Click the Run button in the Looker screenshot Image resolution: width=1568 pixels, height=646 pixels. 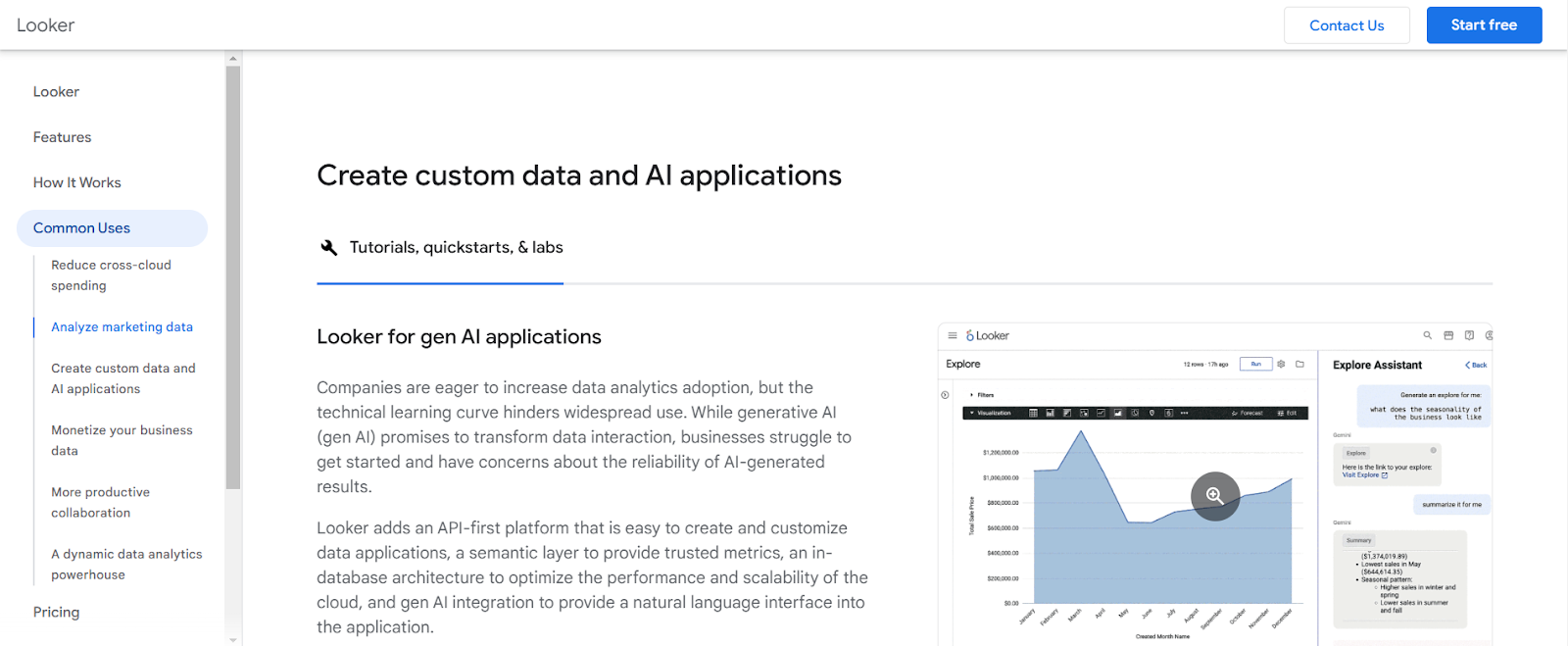pyautogui.click(x=1256, y=364)
